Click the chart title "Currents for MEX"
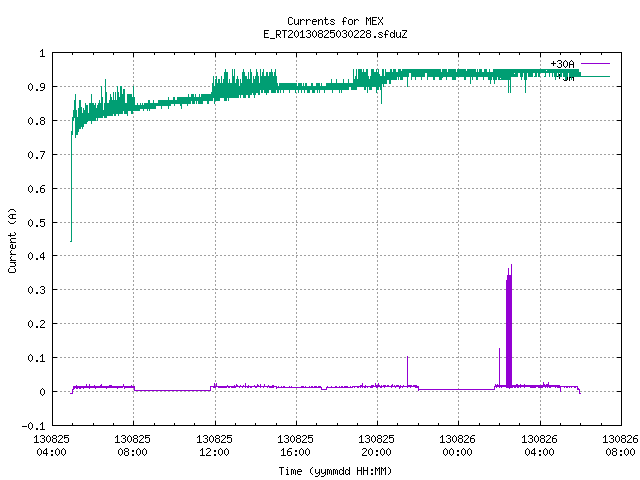Screen dimensions: 640x480 335,21
